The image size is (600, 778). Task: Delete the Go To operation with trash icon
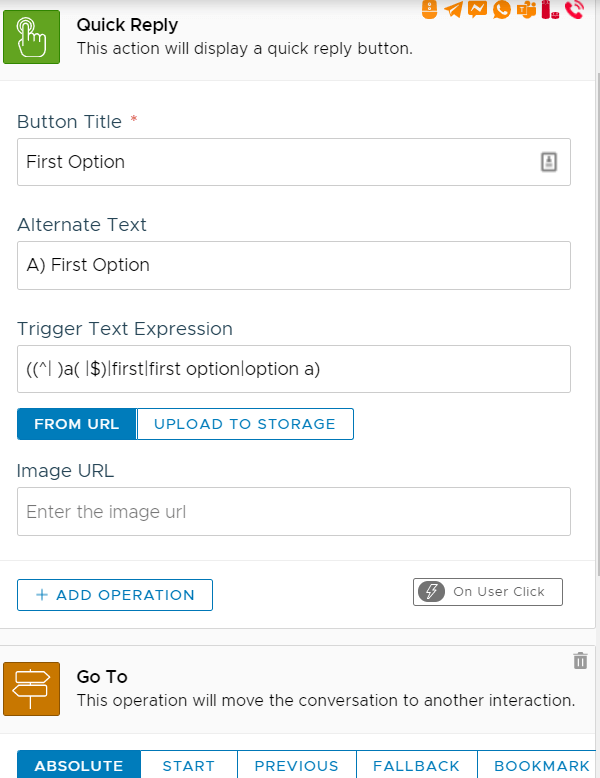580,660
